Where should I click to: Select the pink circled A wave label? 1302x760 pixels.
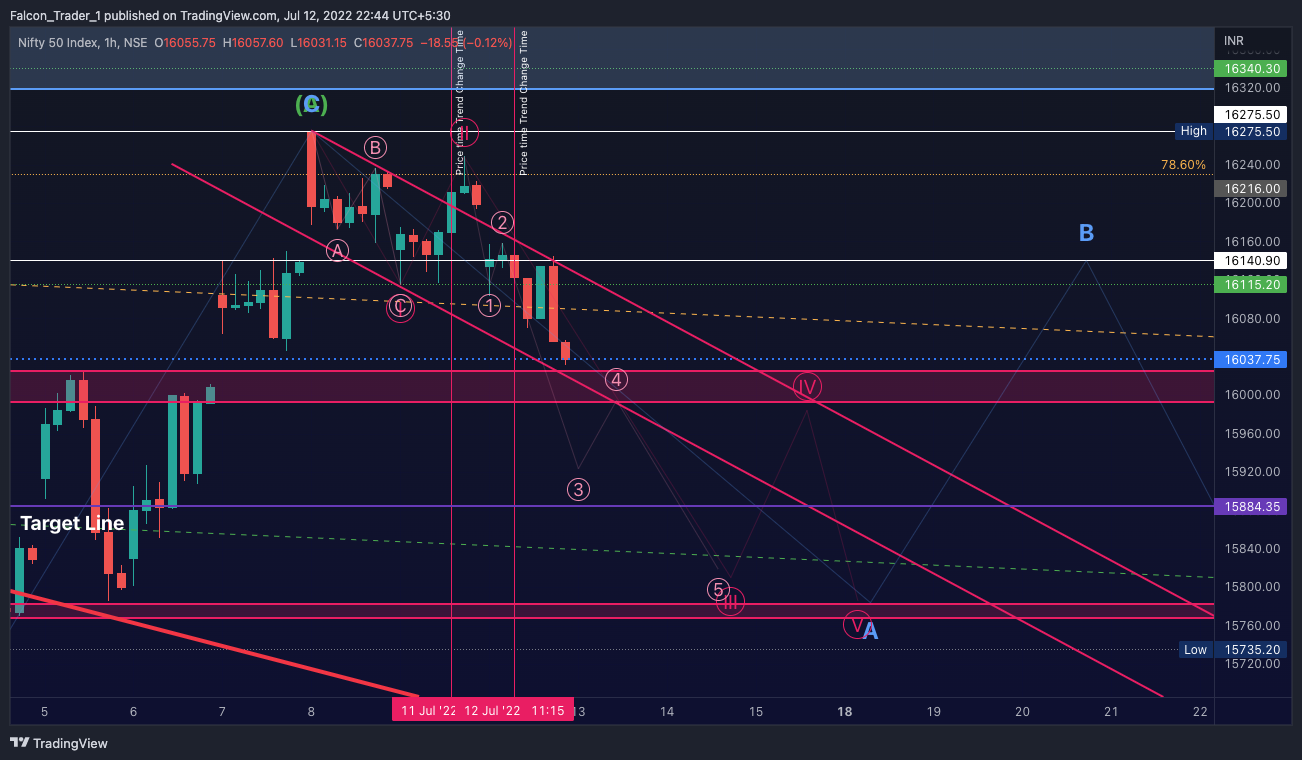[338, 250]
